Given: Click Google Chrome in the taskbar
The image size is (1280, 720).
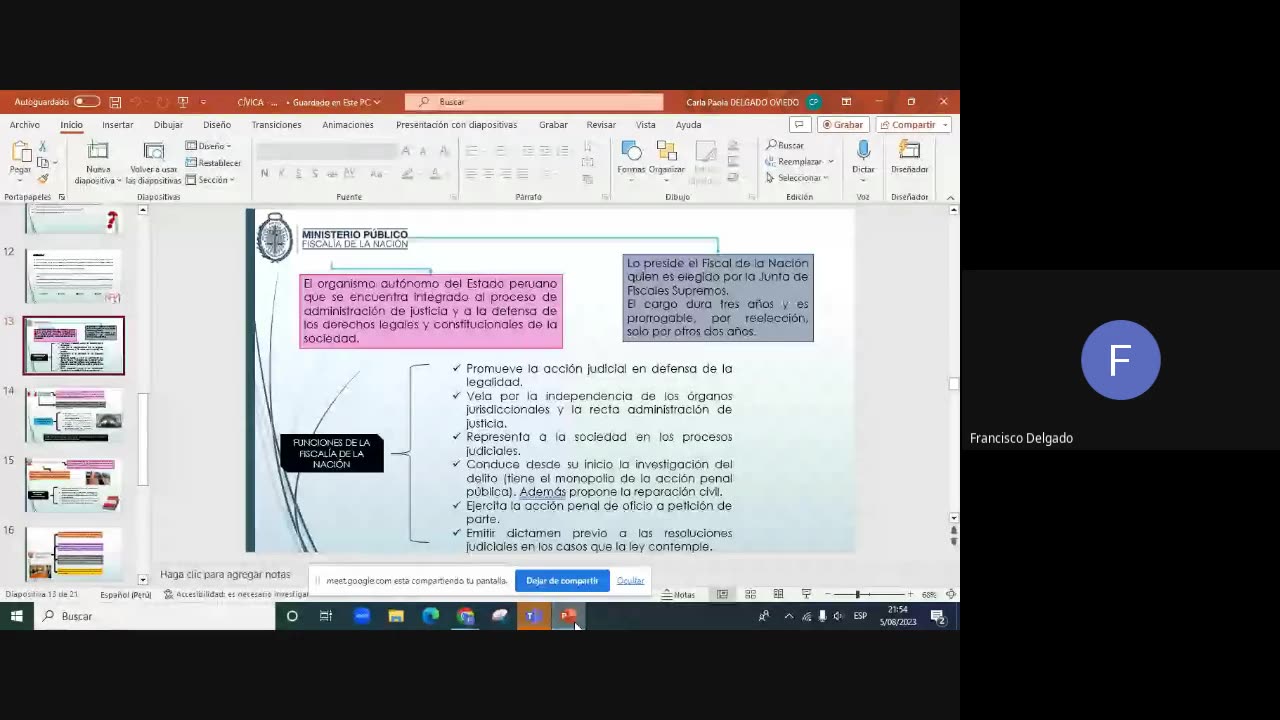Looking at the screenshot, I should point(465,617).
